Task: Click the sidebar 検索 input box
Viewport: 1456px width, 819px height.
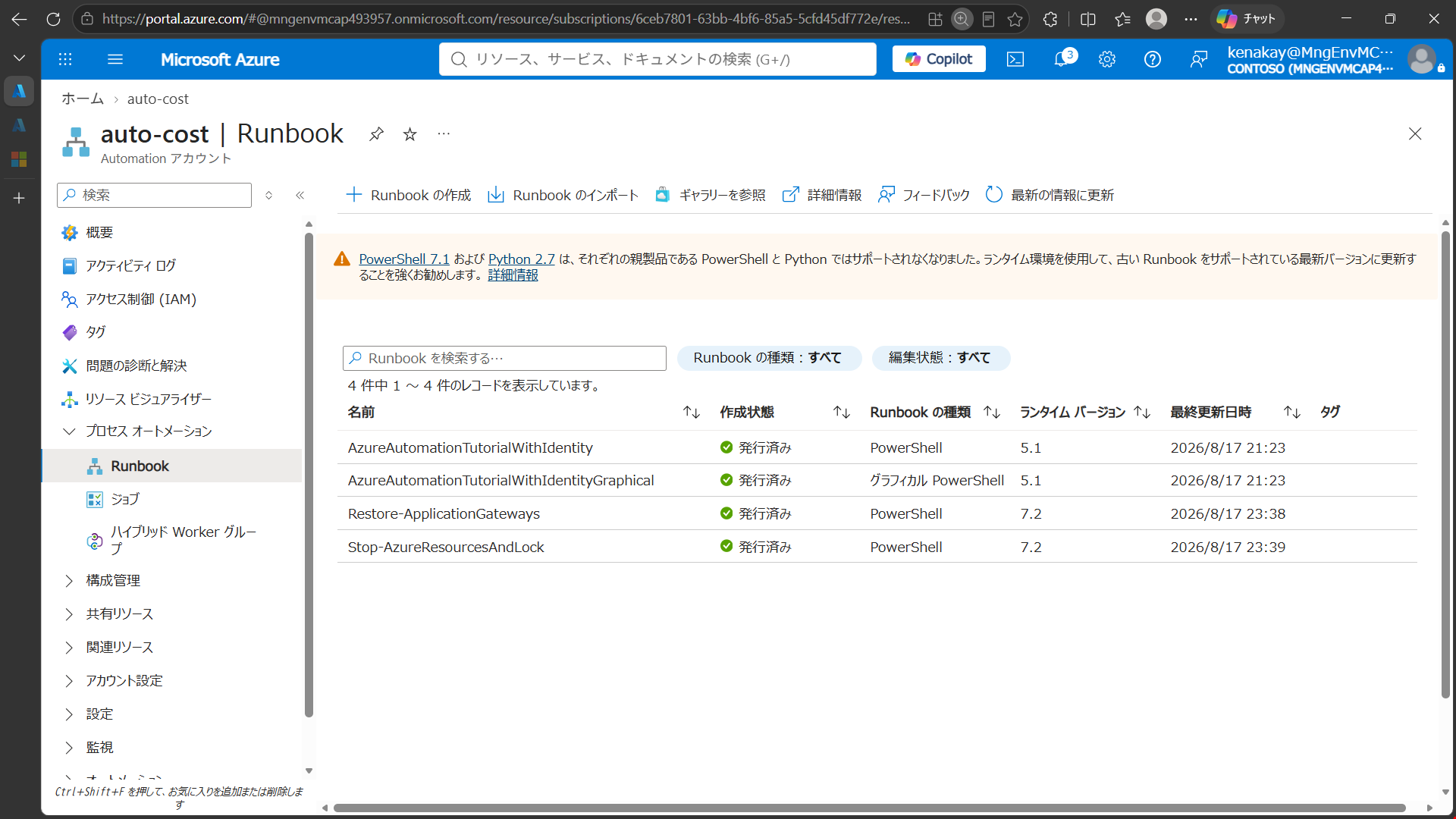Action: pos(154,195)
